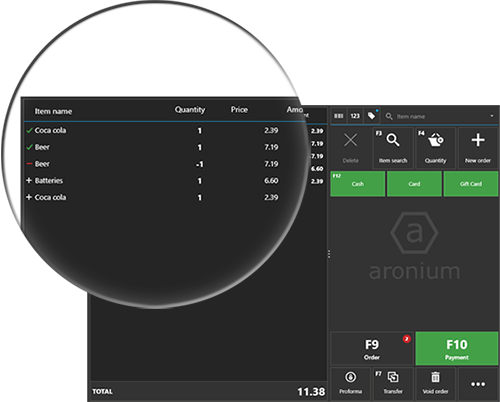This screenshot has width=500, height=402.
Task: Click the 6.60 amount in order list
Action: (x=317, y=169)
